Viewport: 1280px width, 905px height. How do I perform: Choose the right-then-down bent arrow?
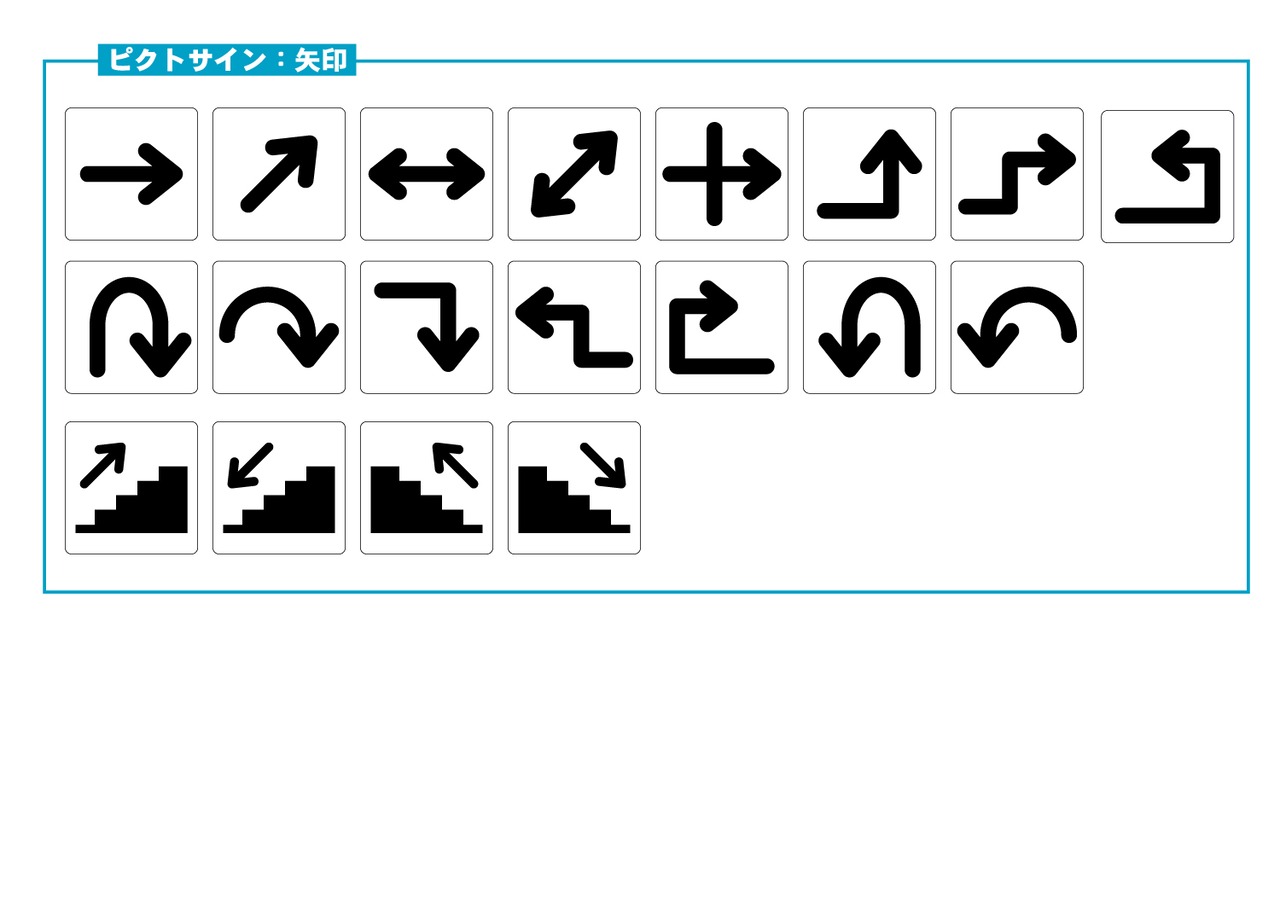click(427, 327)
